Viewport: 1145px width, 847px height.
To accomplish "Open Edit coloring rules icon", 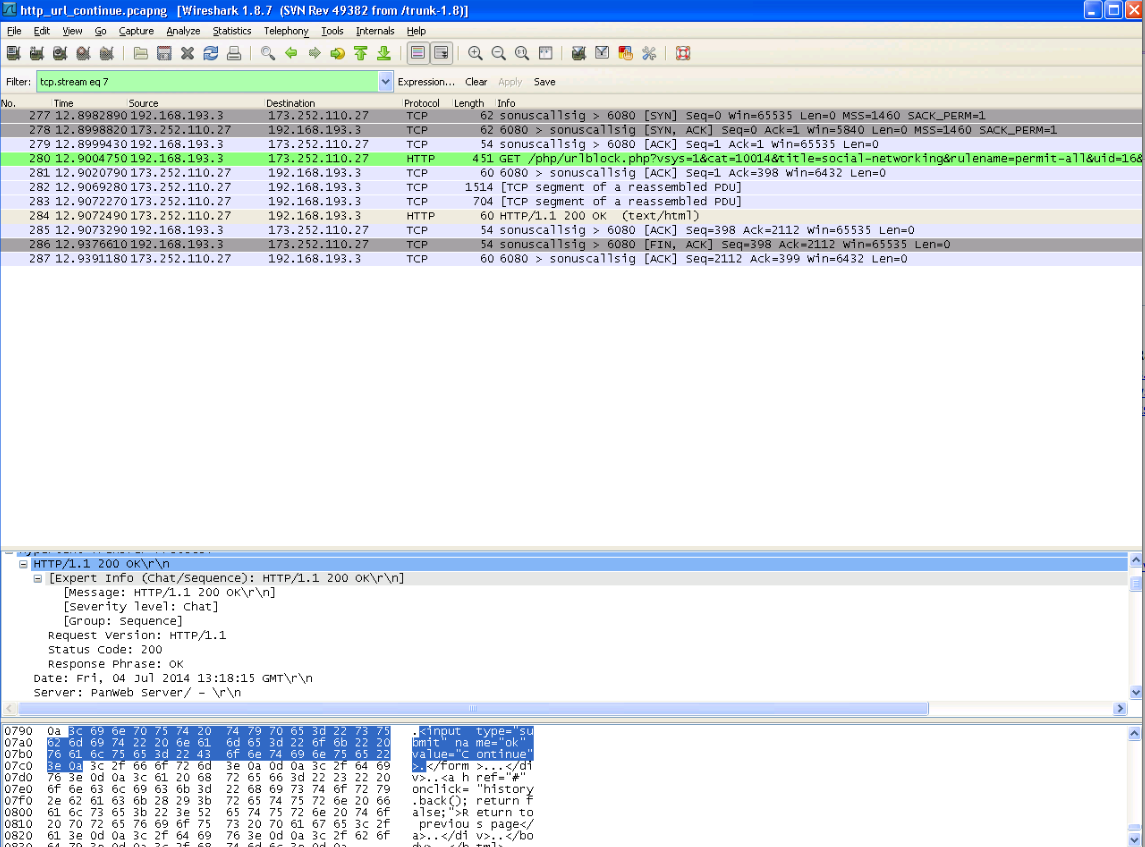I will click(626, 54).
